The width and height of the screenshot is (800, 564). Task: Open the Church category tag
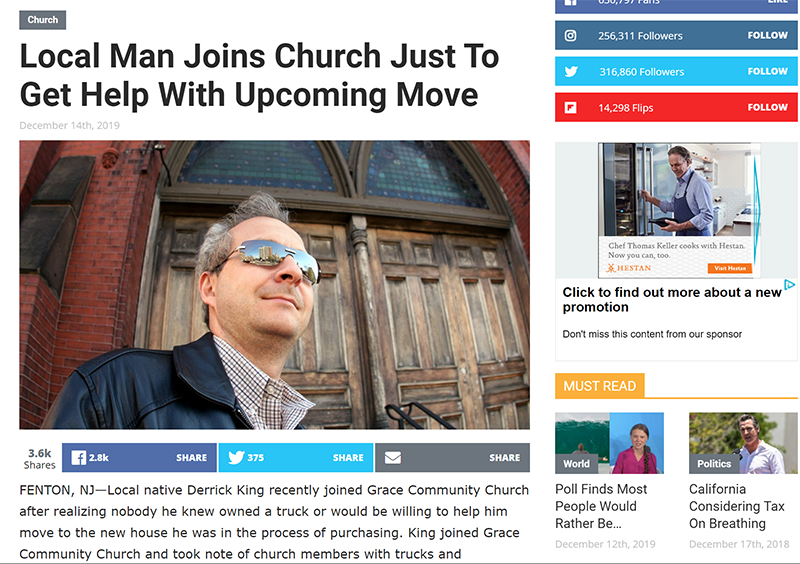(42, 20)
